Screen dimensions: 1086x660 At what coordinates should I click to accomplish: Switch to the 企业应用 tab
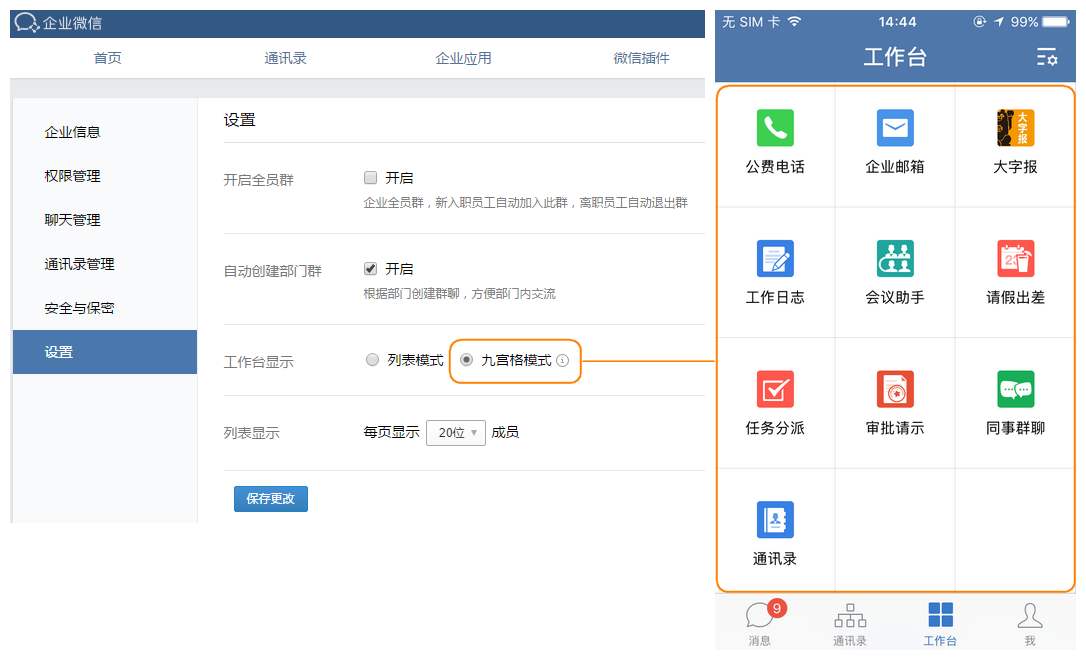point(463,58)
